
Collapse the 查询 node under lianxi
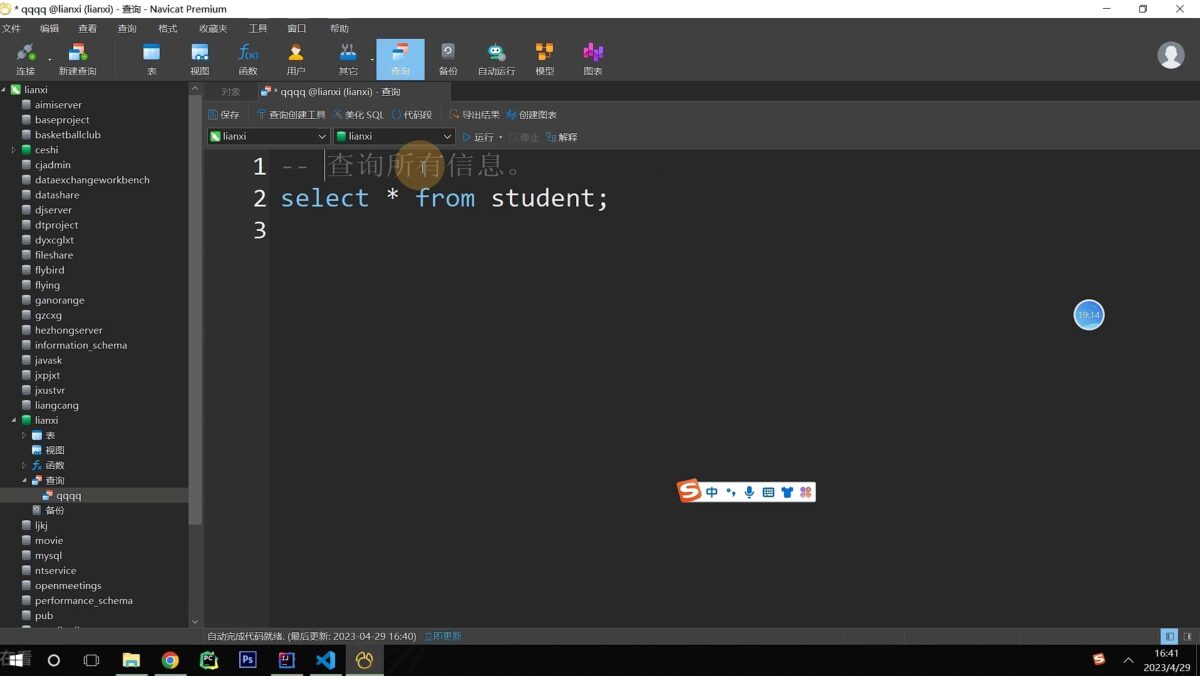click(x=25, y=480)
